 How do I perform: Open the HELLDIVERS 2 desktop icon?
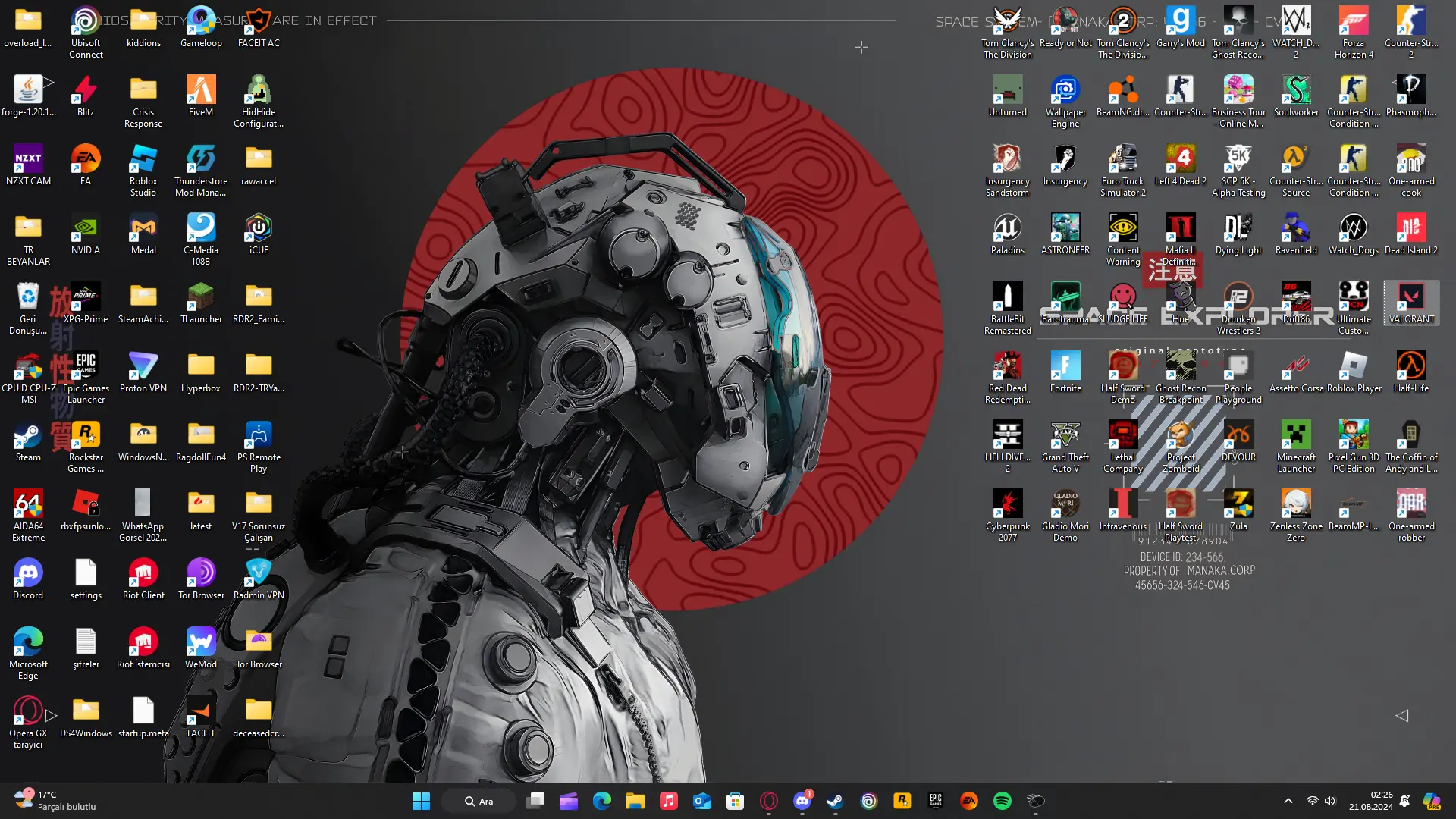click(1008, 446)
